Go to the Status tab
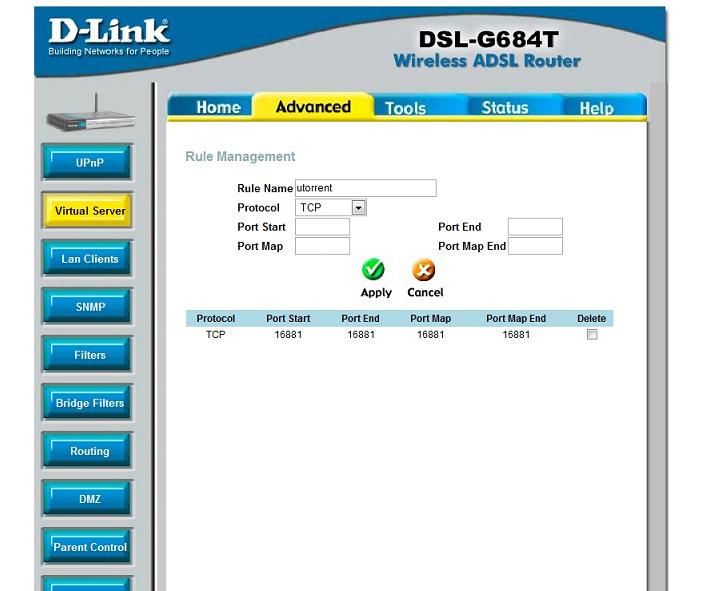The height and width of the screenshot is (591, 703). 505,108
